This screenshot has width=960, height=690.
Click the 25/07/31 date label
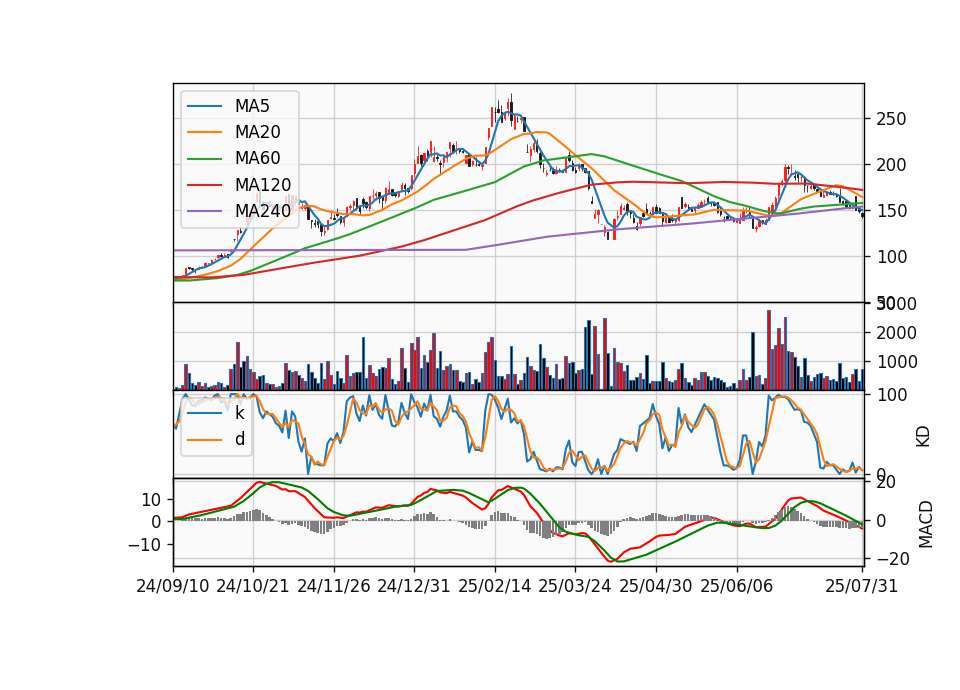[x=861, y=586]
